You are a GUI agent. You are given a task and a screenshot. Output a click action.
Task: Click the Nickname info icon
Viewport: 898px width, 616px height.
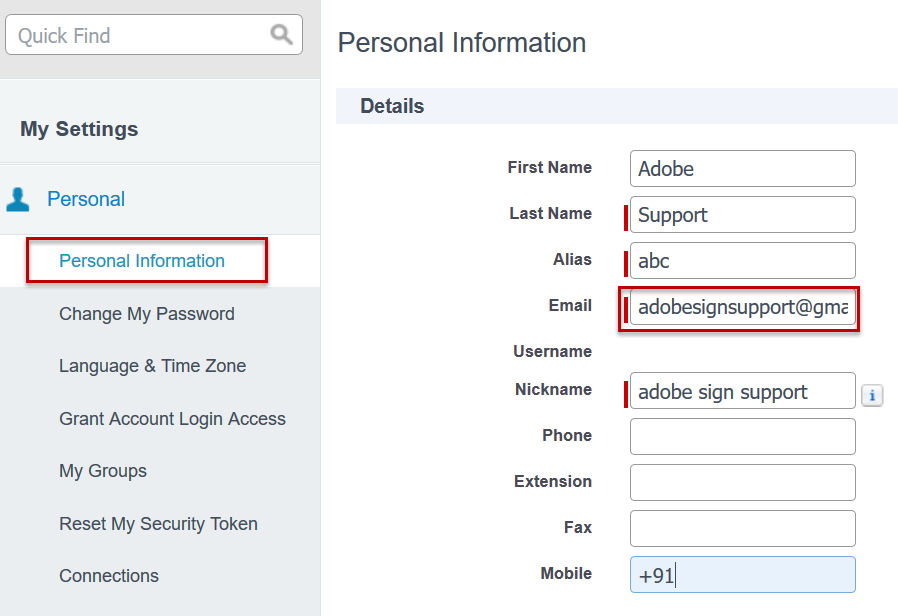(872, 396)
